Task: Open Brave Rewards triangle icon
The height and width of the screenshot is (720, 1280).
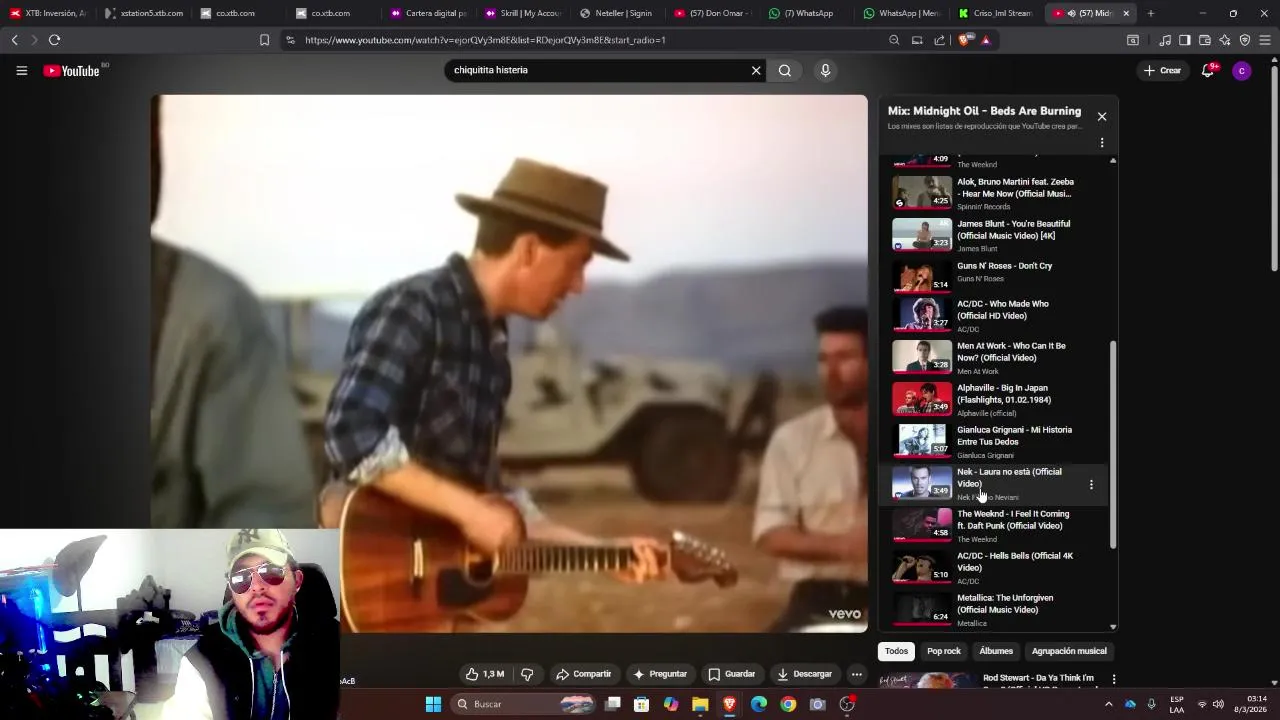Action: [986, 40]
